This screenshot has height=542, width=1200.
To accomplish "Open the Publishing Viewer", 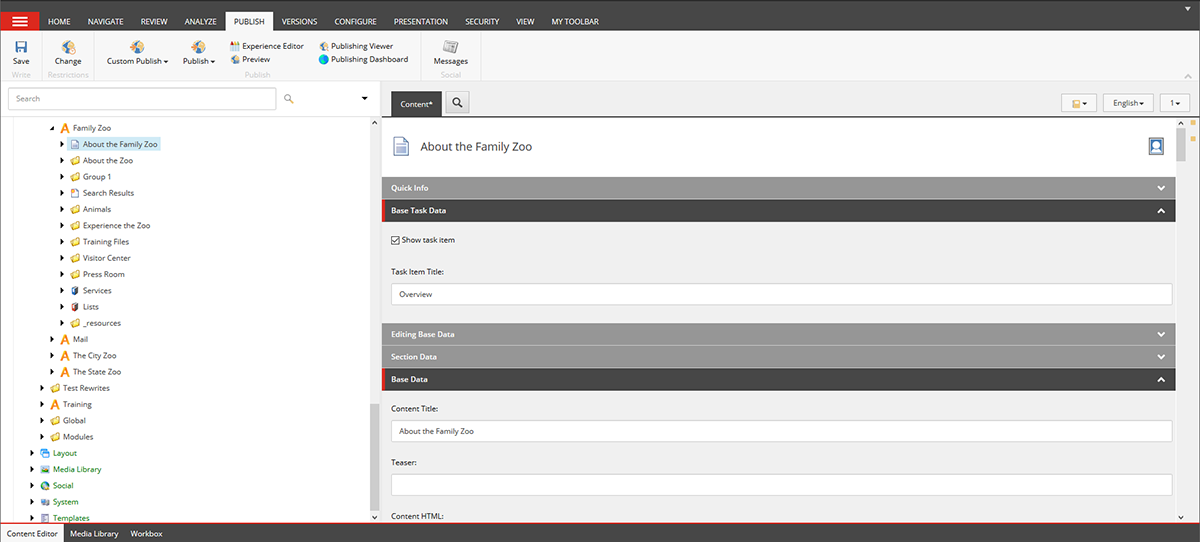I will [x=356, y=46].
